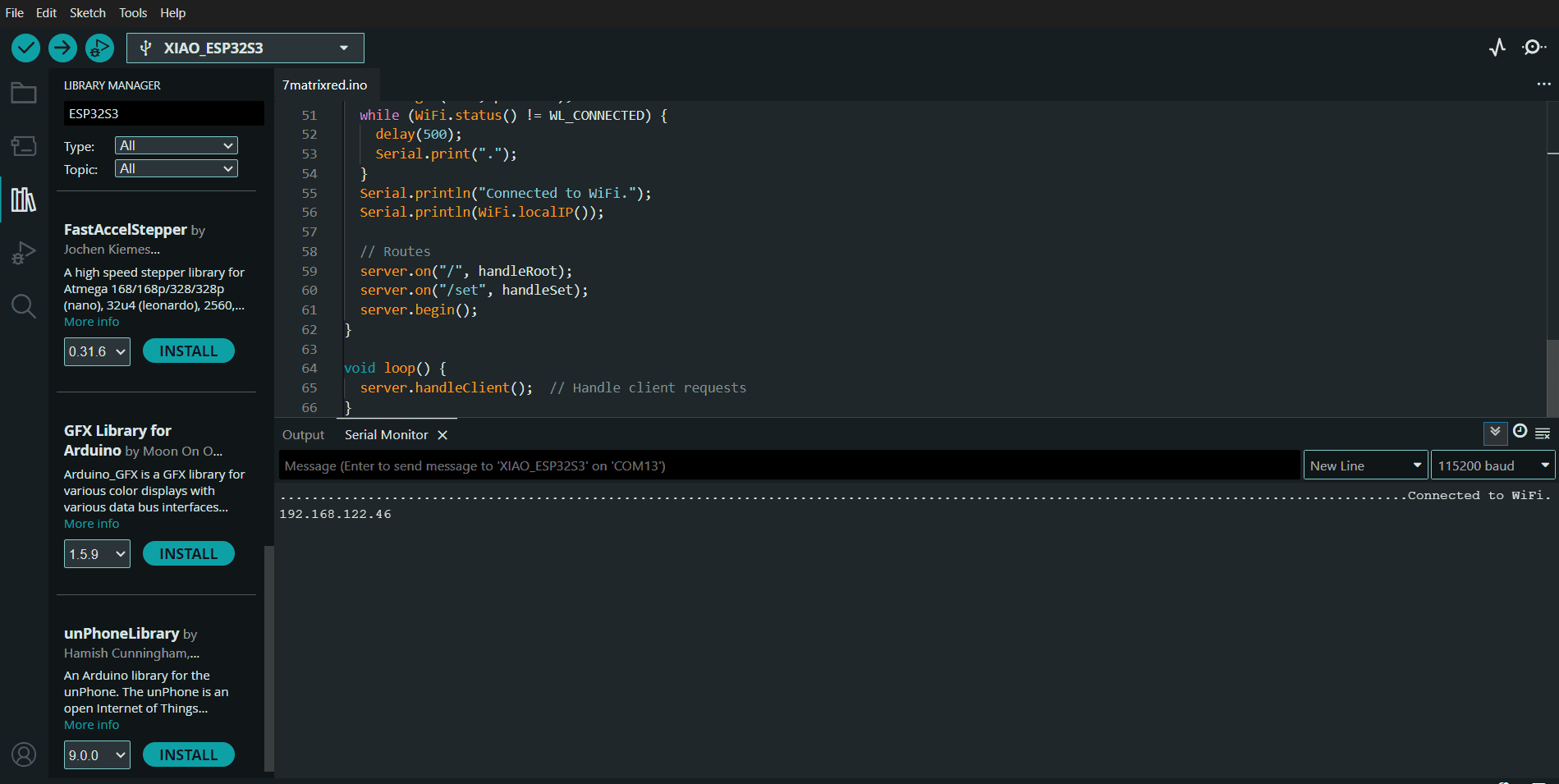Open GFX Library version 1.5.9 dropdown
Image resolution: width=1559 pixels, height=784 pixels.
point(97,554)
